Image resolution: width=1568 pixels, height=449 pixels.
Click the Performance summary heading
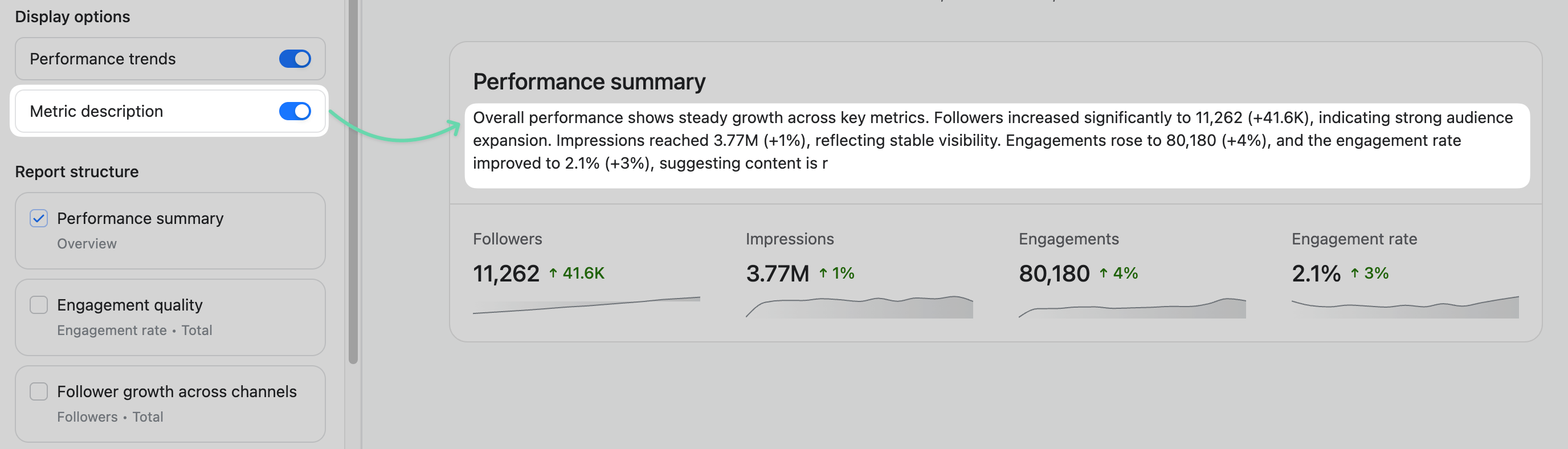pyautogui.click(x=589, y=80)
